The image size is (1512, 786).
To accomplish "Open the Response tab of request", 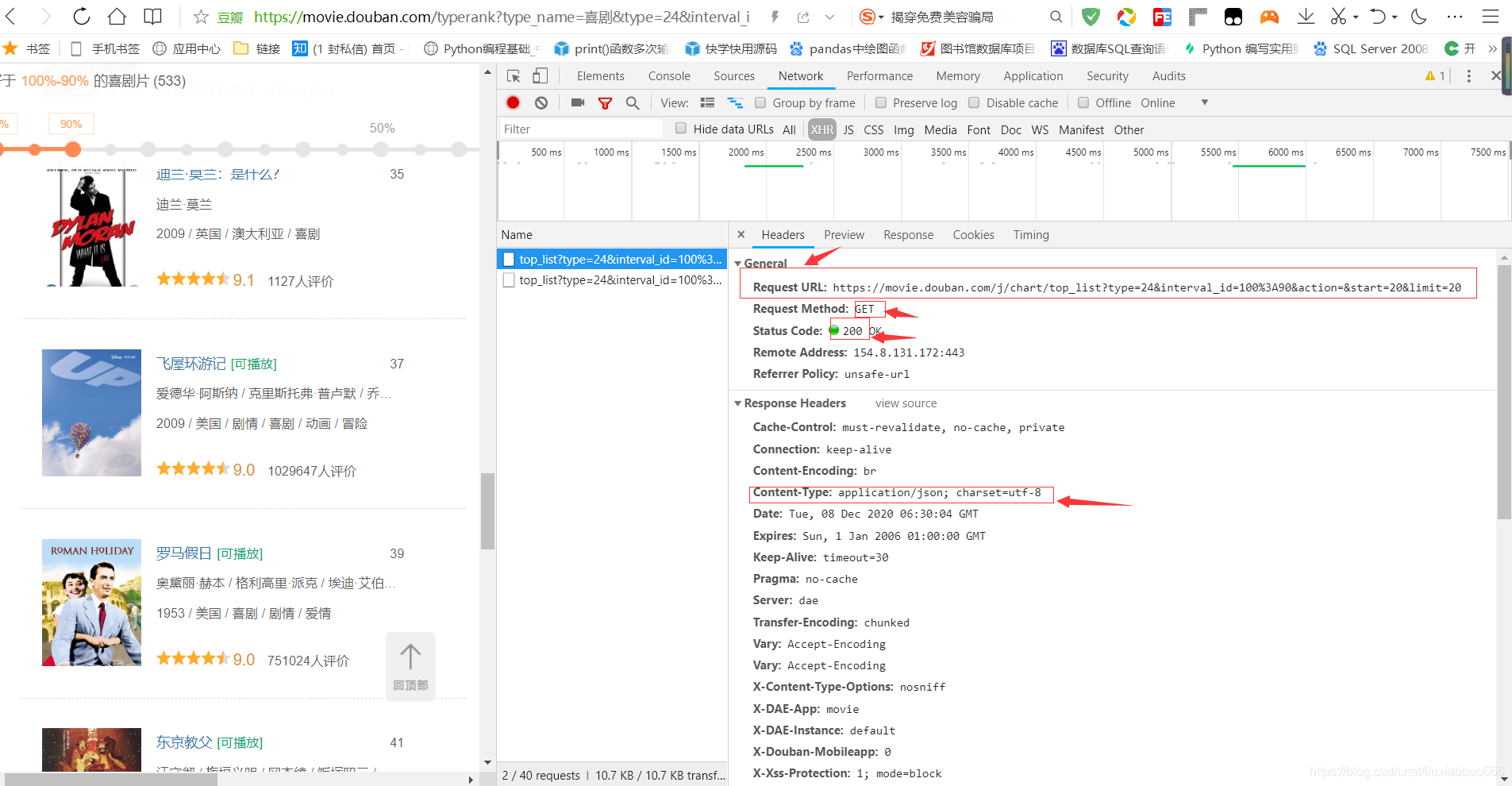I will pyautogui.click(x=908, y=235).
